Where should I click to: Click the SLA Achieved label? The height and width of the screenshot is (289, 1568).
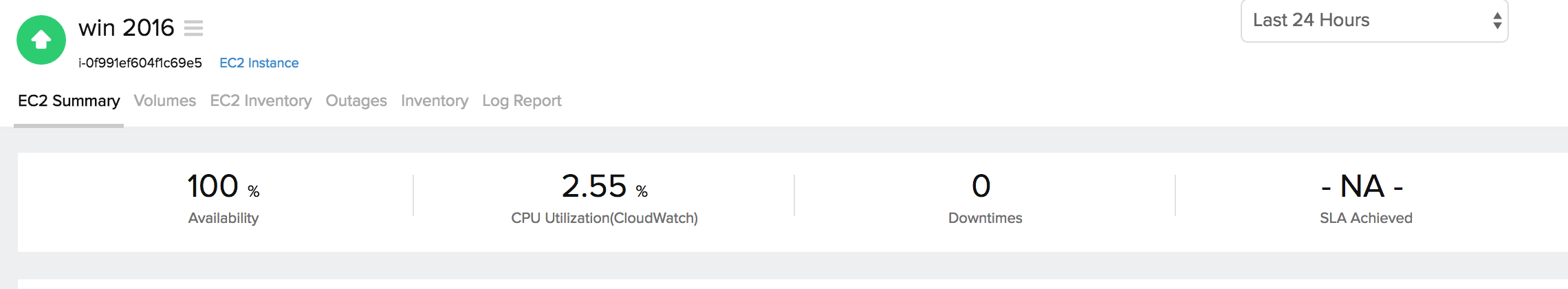[1366, 218]
